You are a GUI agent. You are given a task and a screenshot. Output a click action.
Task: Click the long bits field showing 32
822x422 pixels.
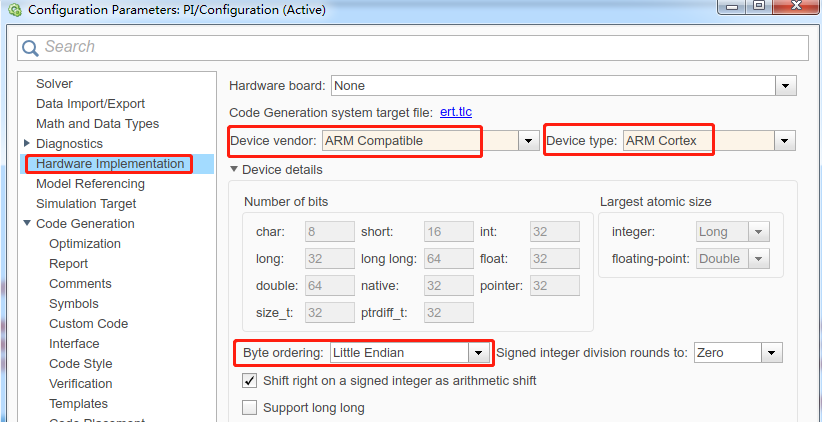click(x=330, y=258)
